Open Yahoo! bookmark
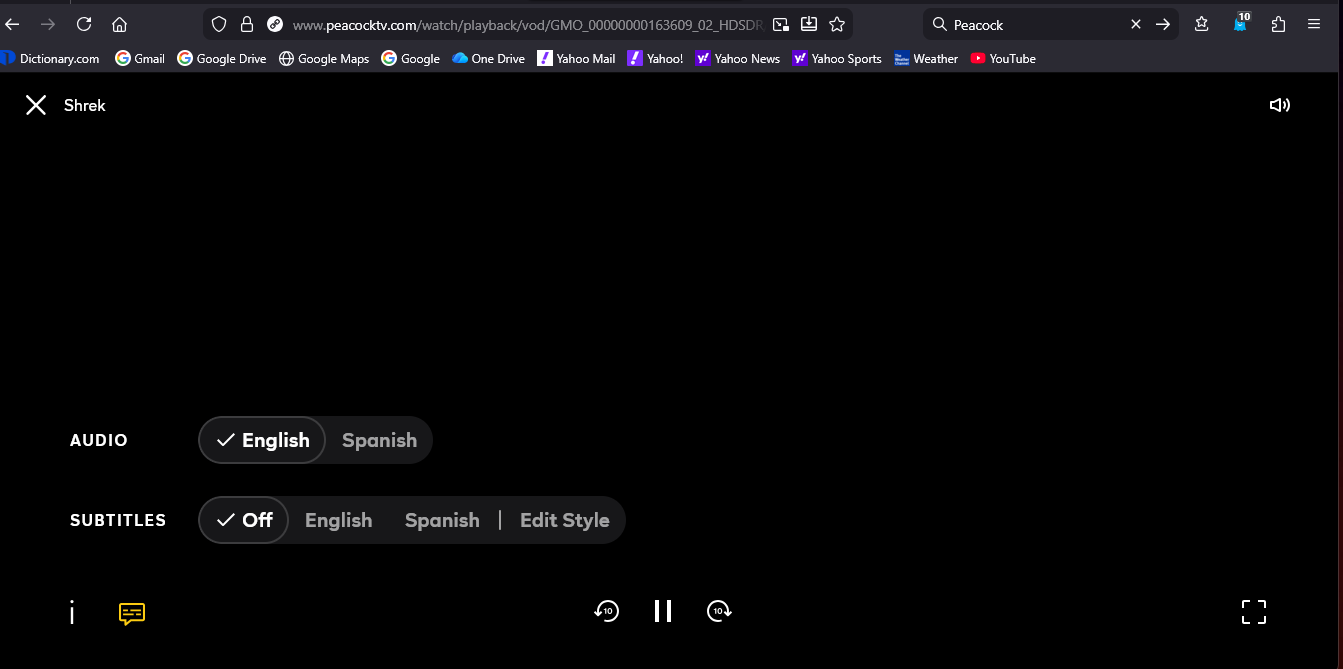The image size is (1343, 669). pos(656,59)
